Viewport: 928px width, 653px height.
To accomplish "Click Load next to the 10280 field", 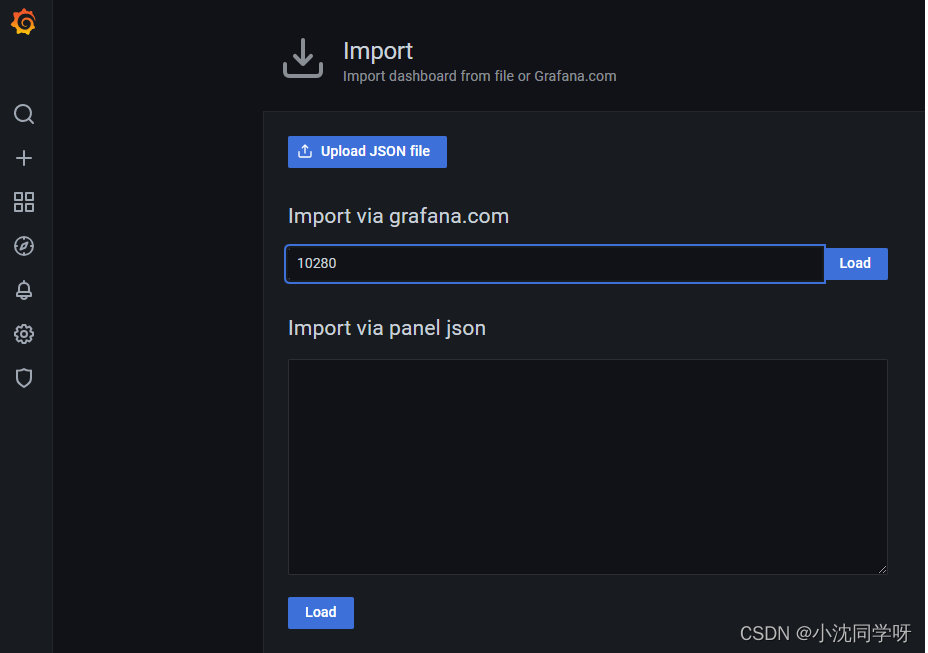I will pos(856,263).
